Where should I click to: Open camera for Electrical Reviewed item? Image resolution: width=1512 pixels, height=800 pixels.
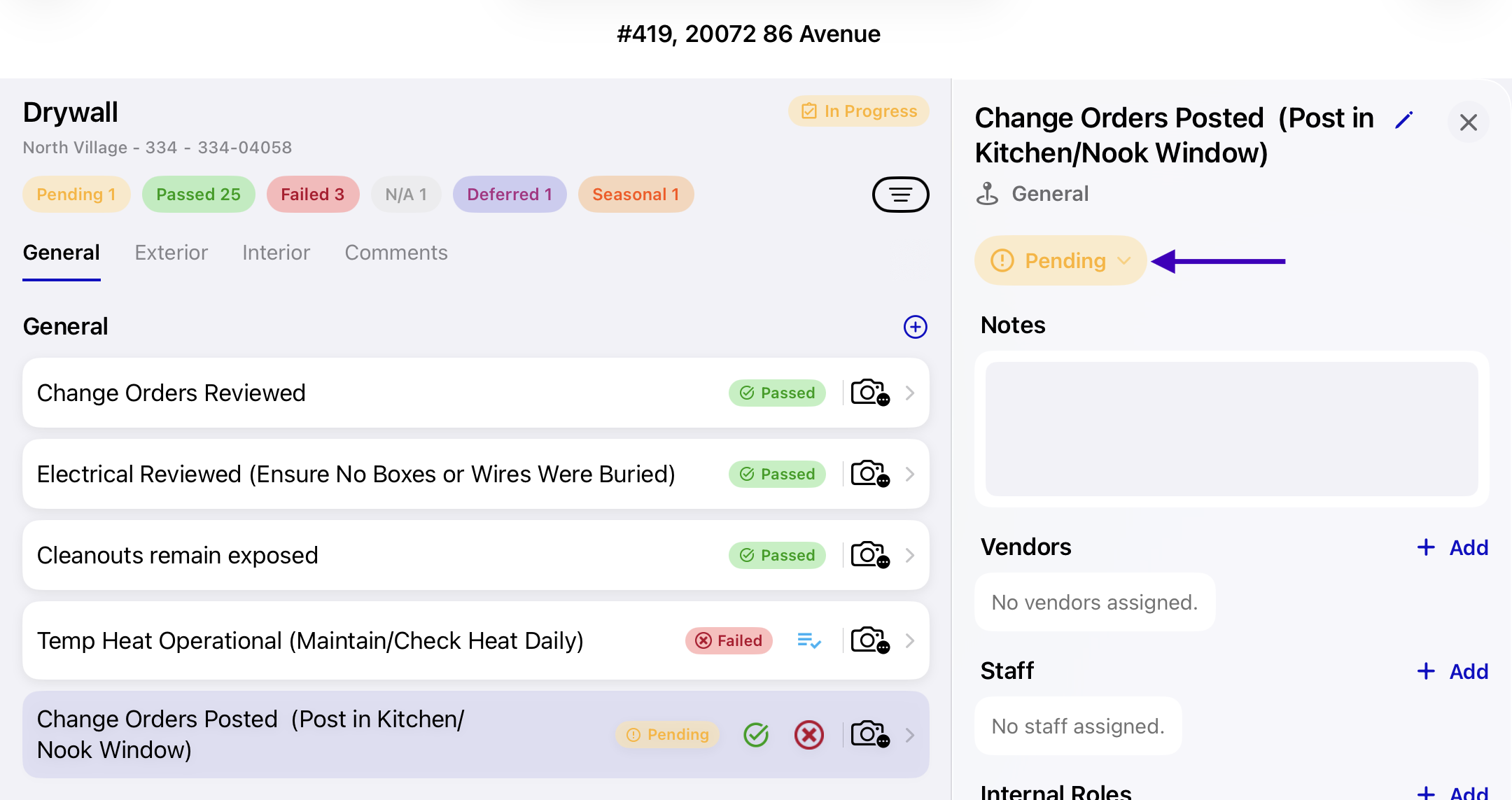tap(870, 474)
